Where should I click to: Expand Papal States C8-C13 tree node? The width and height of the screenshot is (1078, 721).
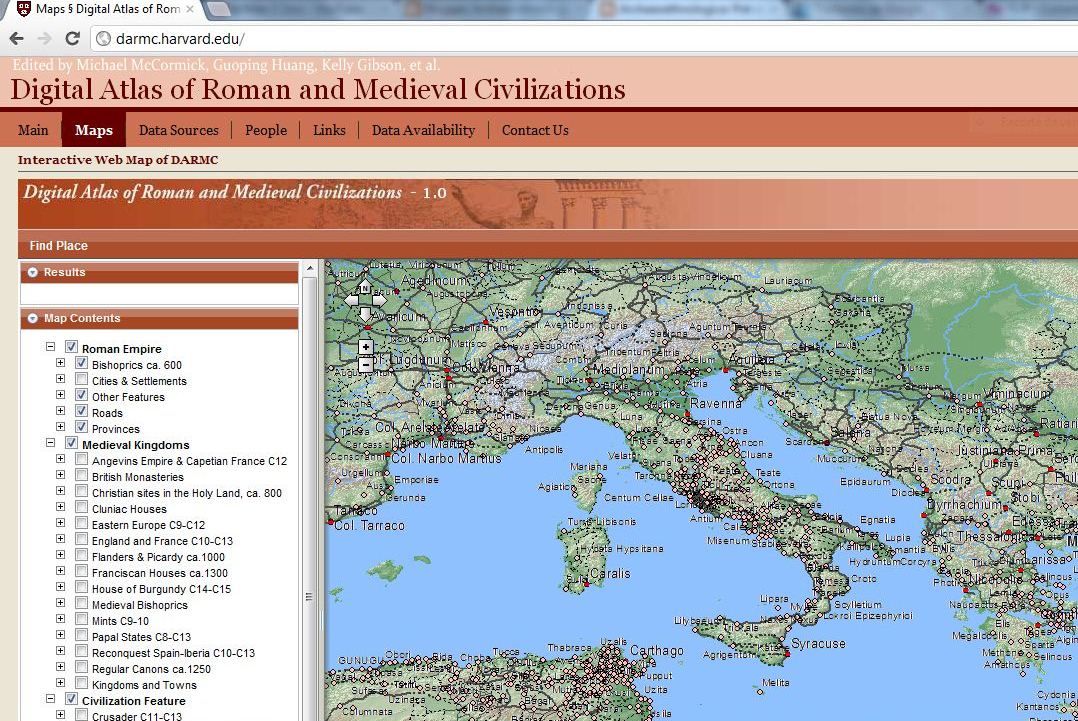click(x=60, y=635)
